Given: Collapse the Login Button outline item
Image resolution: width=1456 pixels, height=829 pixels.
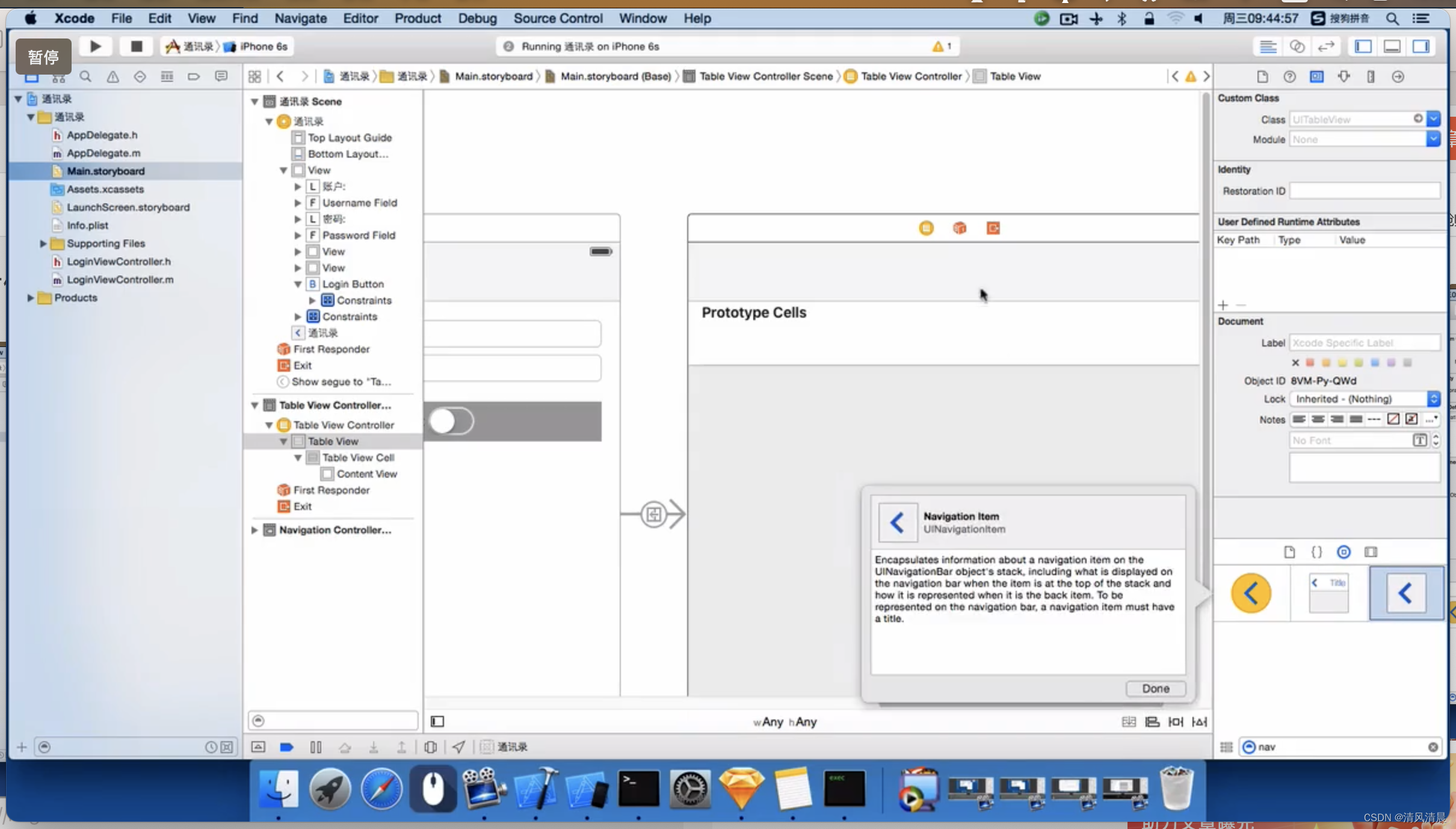Looking at the screenshot, I should pyautogui.click(x=298, y=284).
